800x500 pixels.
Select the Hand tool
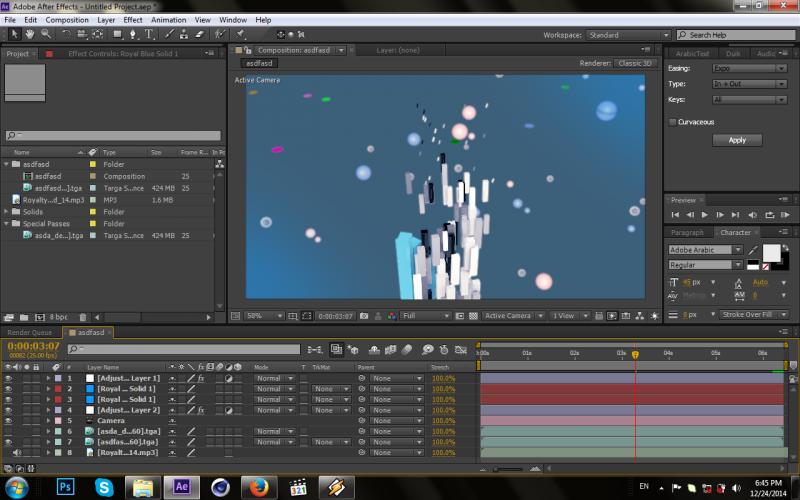coord(29,34)
